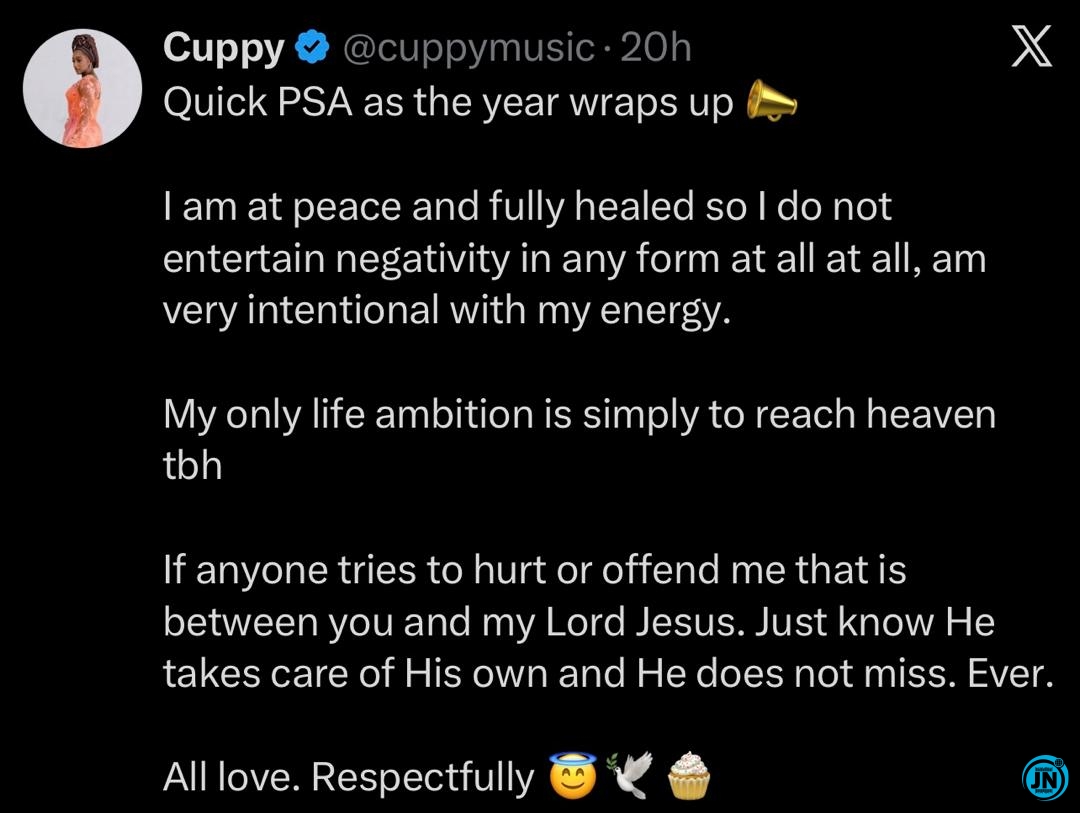Viewport: 1080px width, 813px height.
Task: Open the @cuppymusic handle link
Action: [469, 48]
